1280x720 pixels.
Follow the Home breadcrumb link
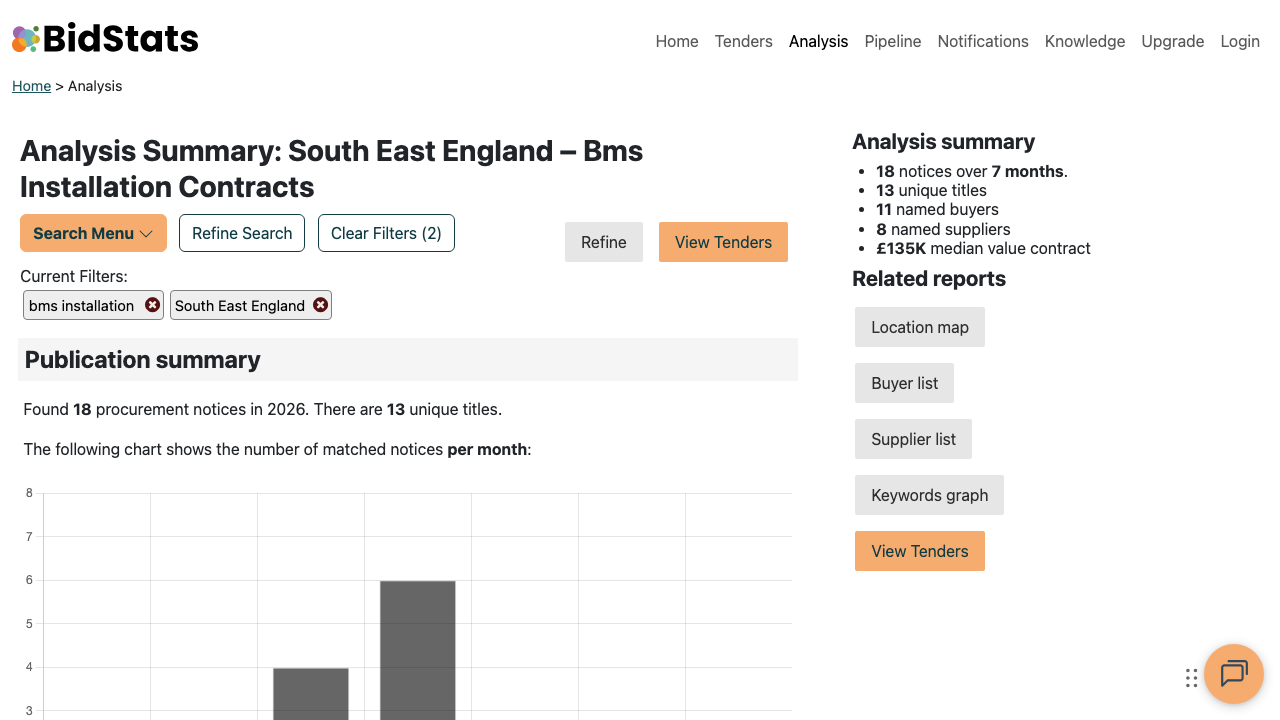coord(31,86)
